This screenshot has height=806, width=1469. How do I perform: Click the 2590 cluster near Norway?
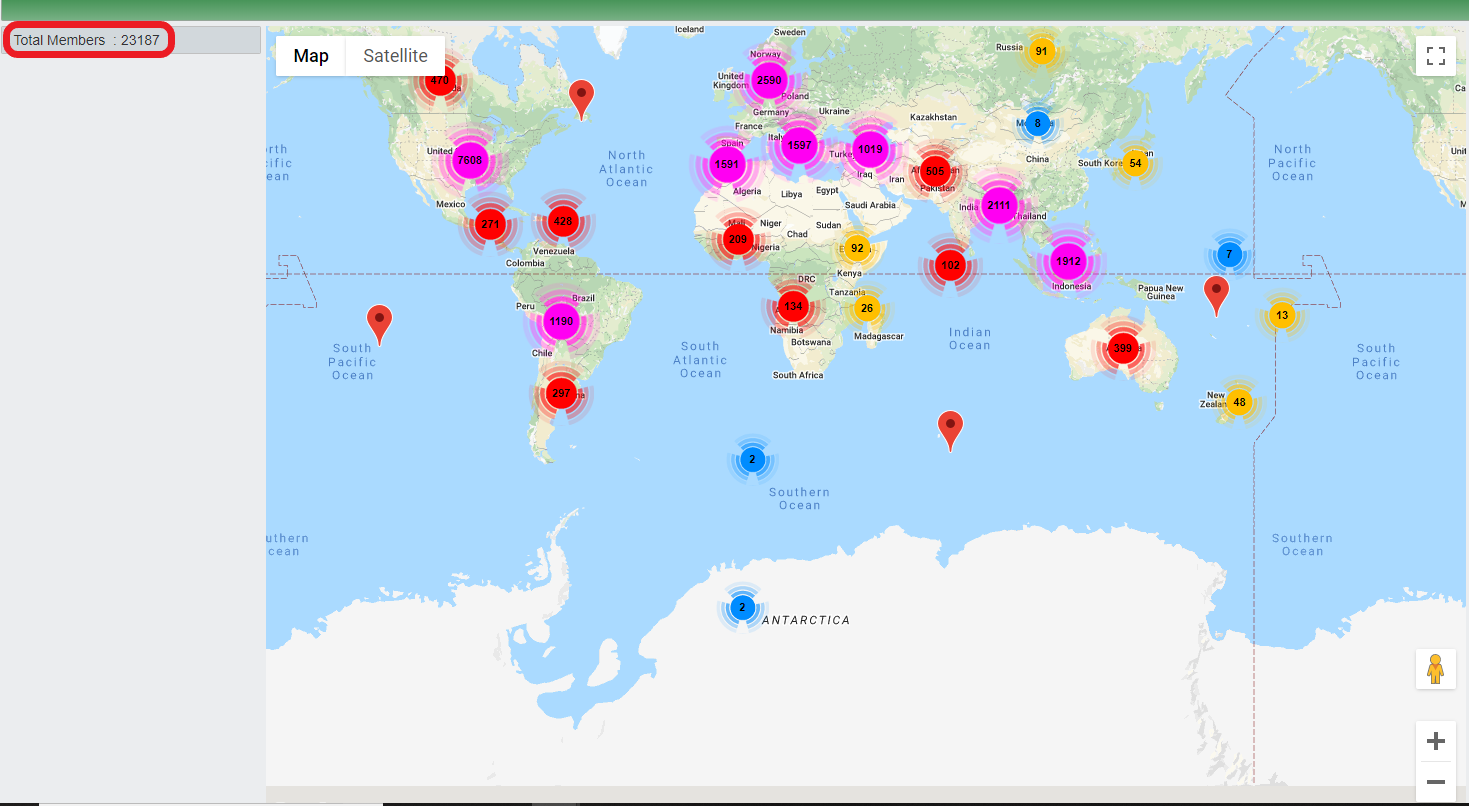pyautogui.click(x=769, y=80)
